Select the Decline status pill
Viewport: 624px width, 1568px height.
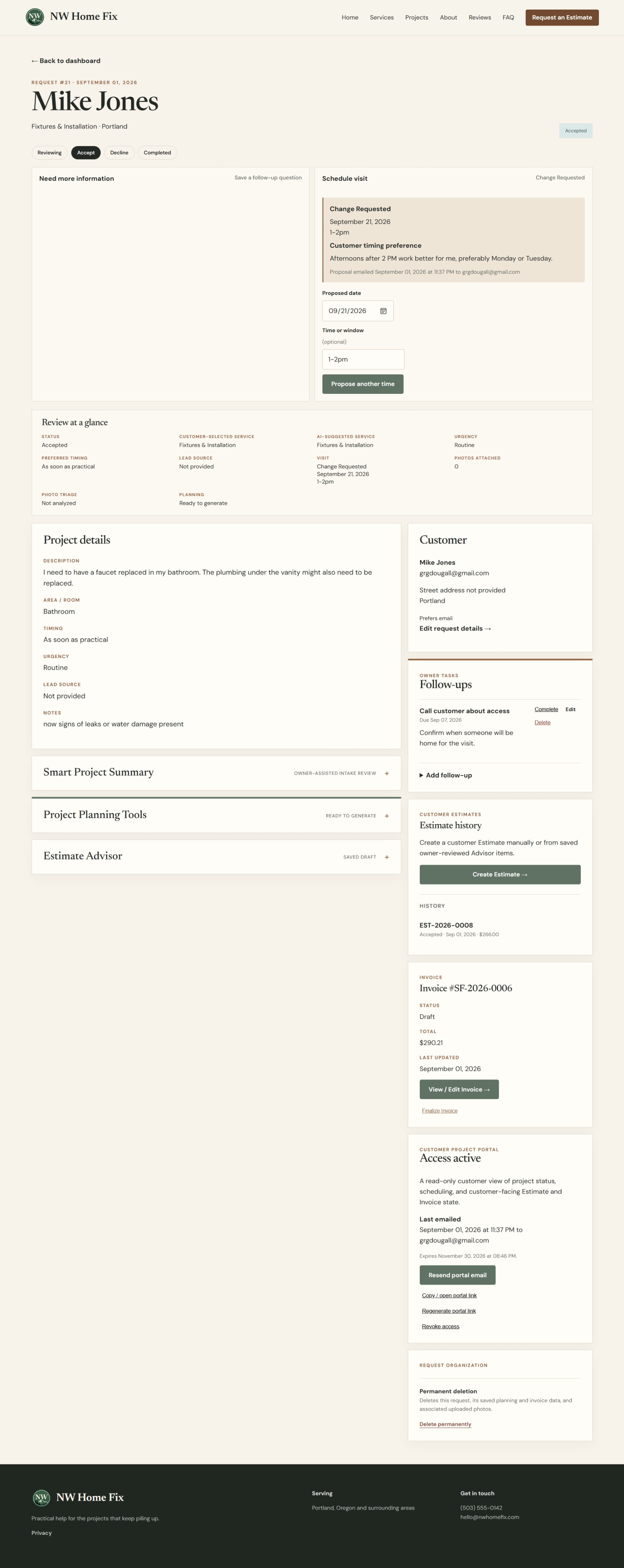(x=119, y=153)
